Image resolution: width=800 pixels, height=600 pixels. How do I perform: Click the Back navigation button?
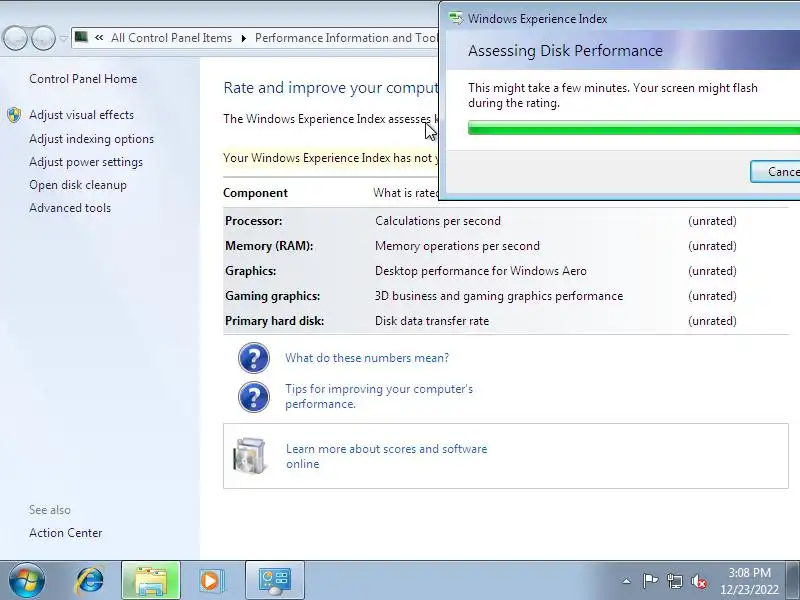click(x=15, y=38)
